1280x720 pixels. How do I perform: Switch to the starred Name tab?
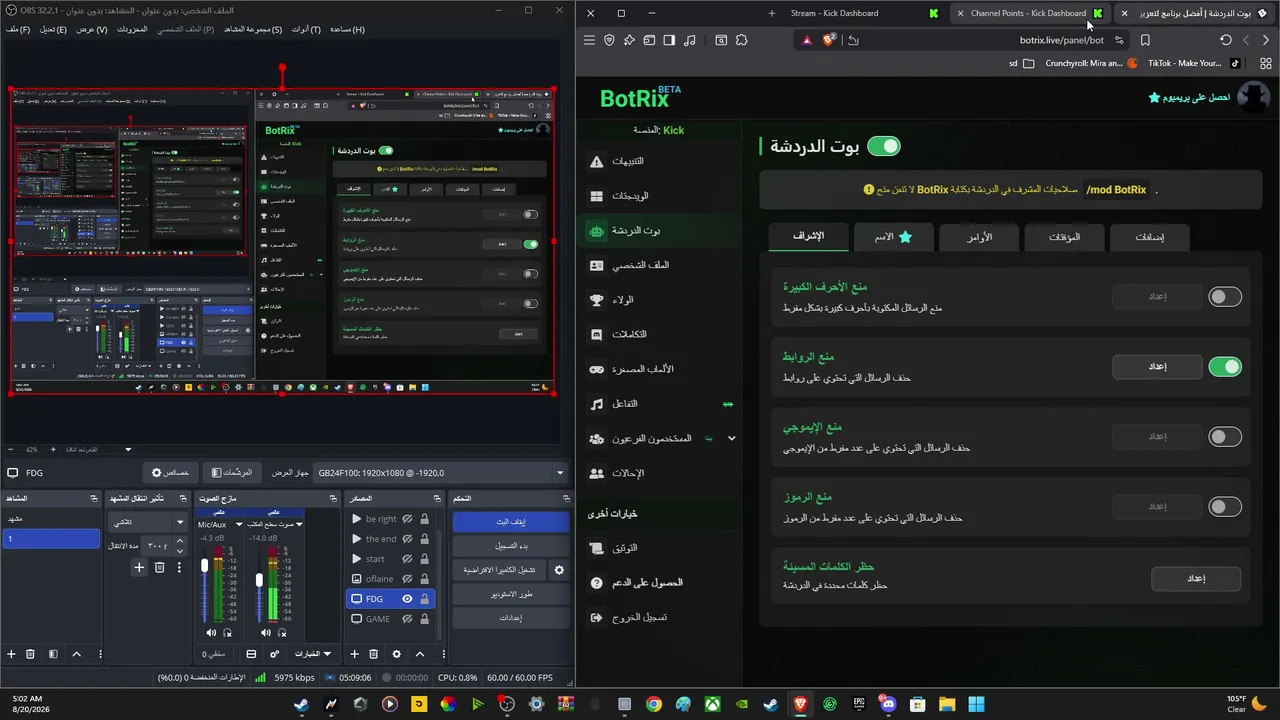pyautogui.click(x=894, y=237)
